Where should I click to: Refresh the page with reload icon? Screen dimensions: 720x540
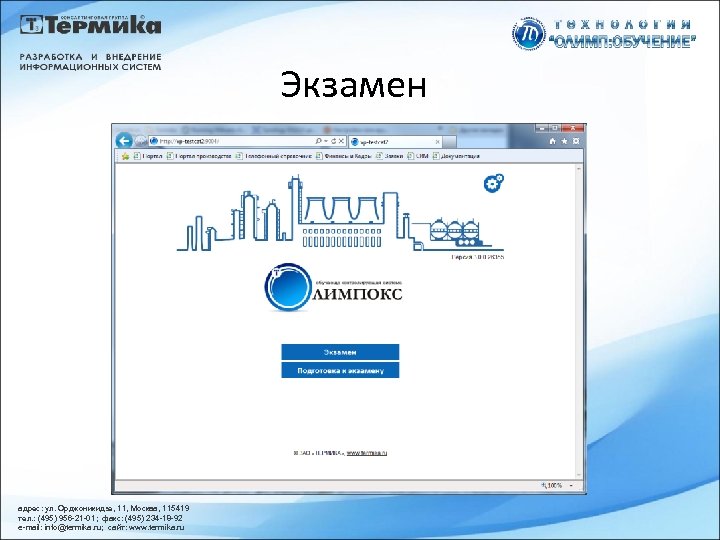(333, 141)
